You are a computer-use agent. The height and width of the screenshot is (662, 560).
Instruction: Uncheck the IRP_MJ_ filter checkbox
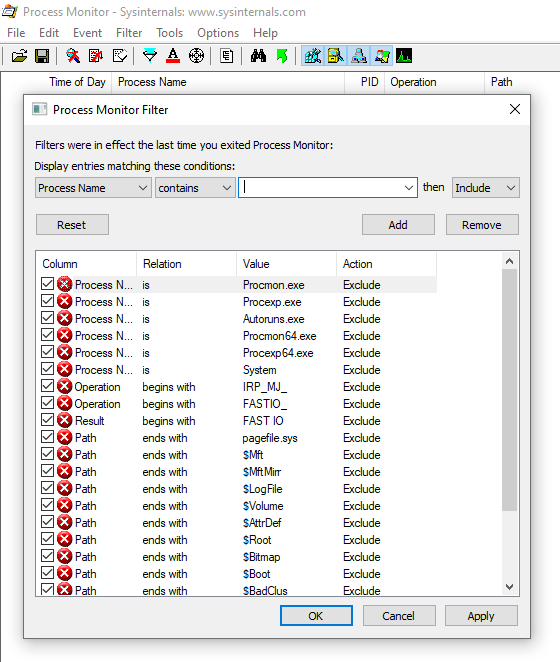[47, 386]
